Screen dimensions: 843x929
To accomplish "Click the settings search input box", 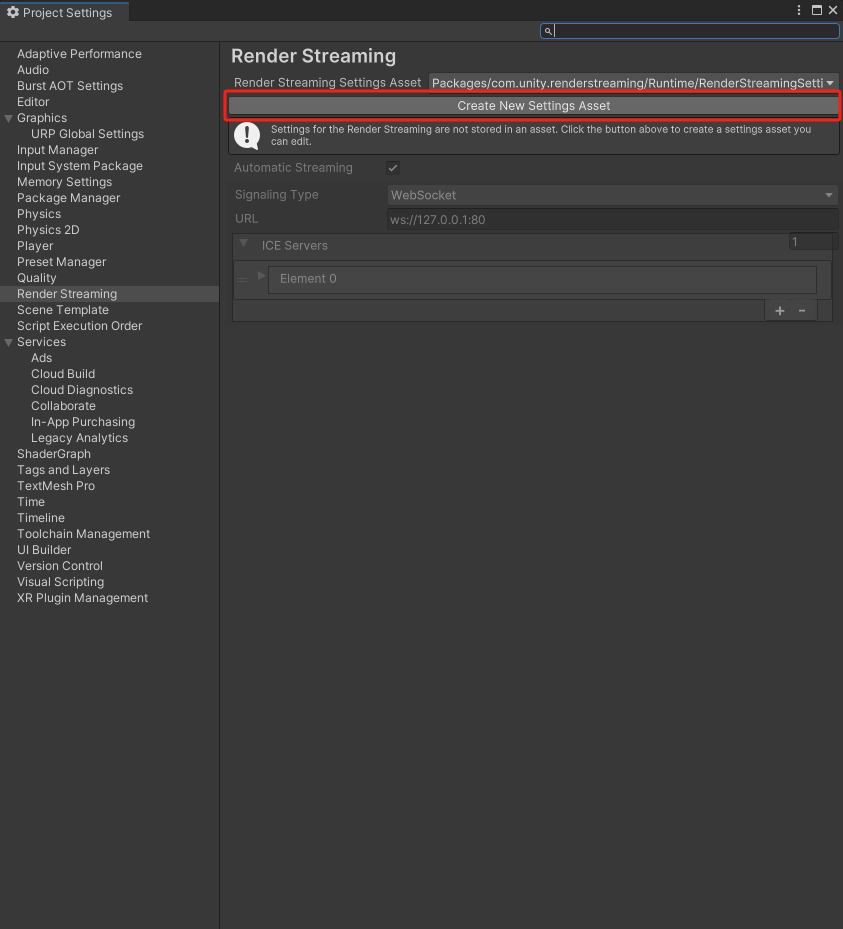I will pos(696,31).
